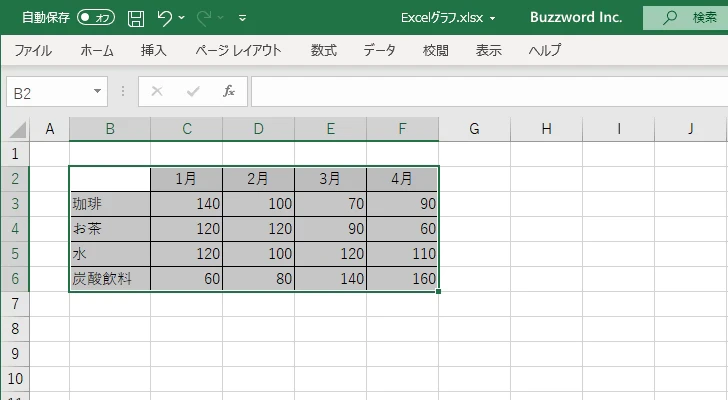This screenshot has height=400, width=728.
Task: Click the 検索 search box
Action: point(685,18)
